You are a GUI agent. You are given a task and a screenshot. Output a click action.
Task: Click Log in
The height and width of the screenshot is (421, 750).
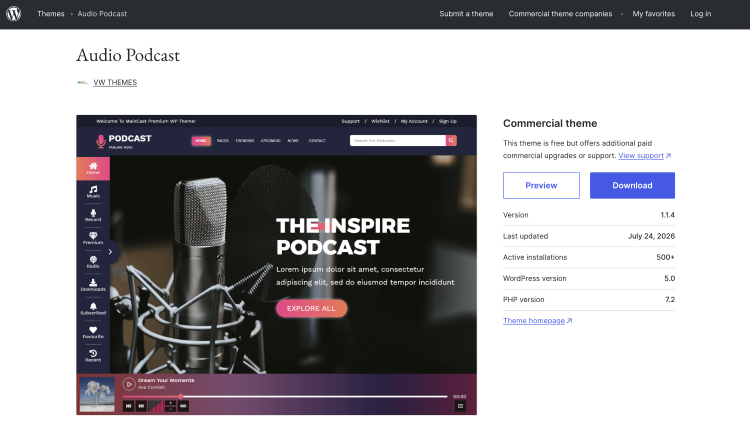point(700,14)
